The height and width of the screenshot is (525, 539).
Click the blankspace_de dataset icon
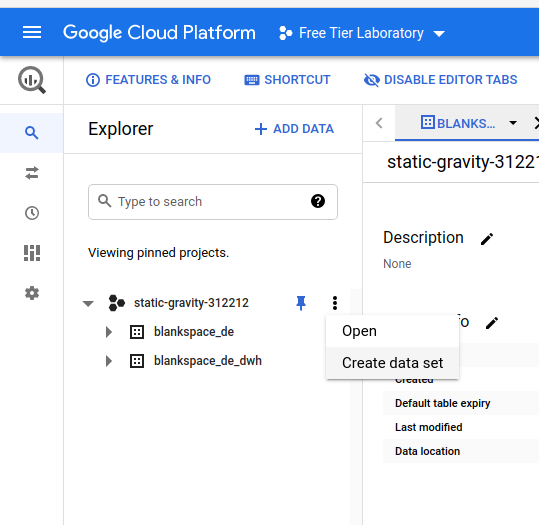137,332
